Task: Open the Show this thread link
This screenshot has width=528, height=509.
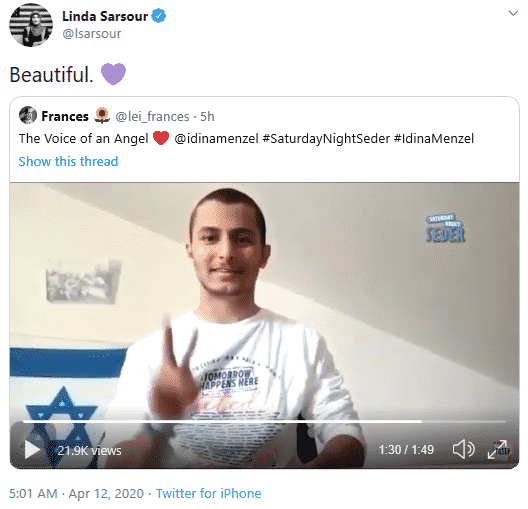Action: (68, 161)
